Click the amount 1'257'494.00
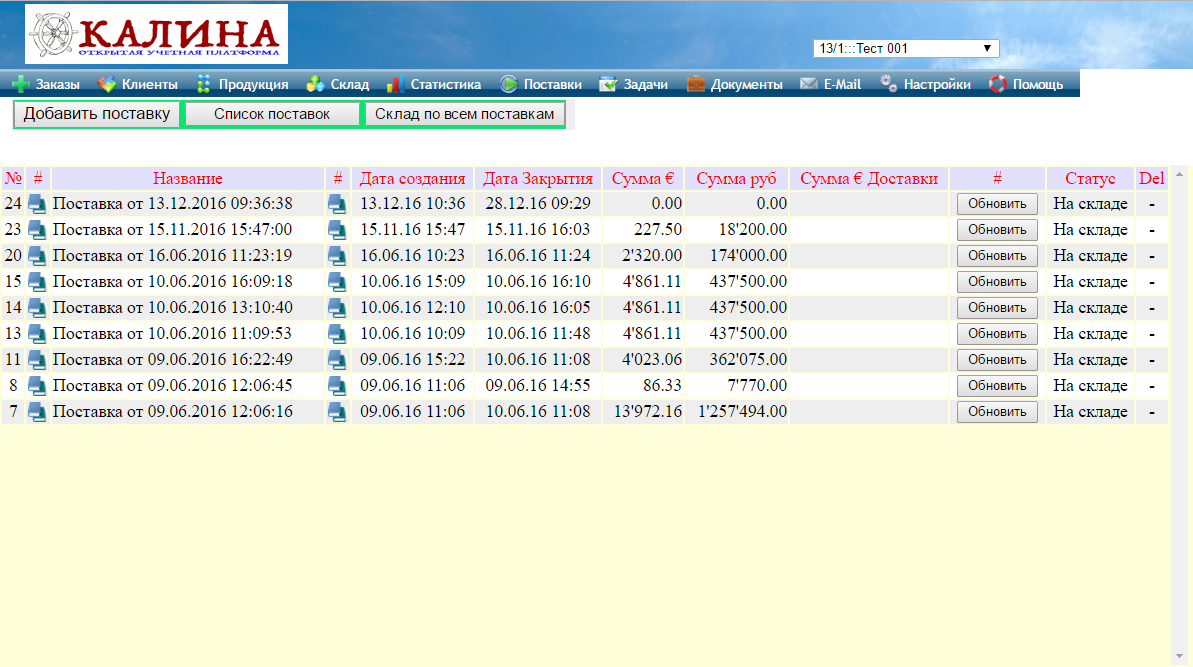1193x667 pixels. [743, 411]
